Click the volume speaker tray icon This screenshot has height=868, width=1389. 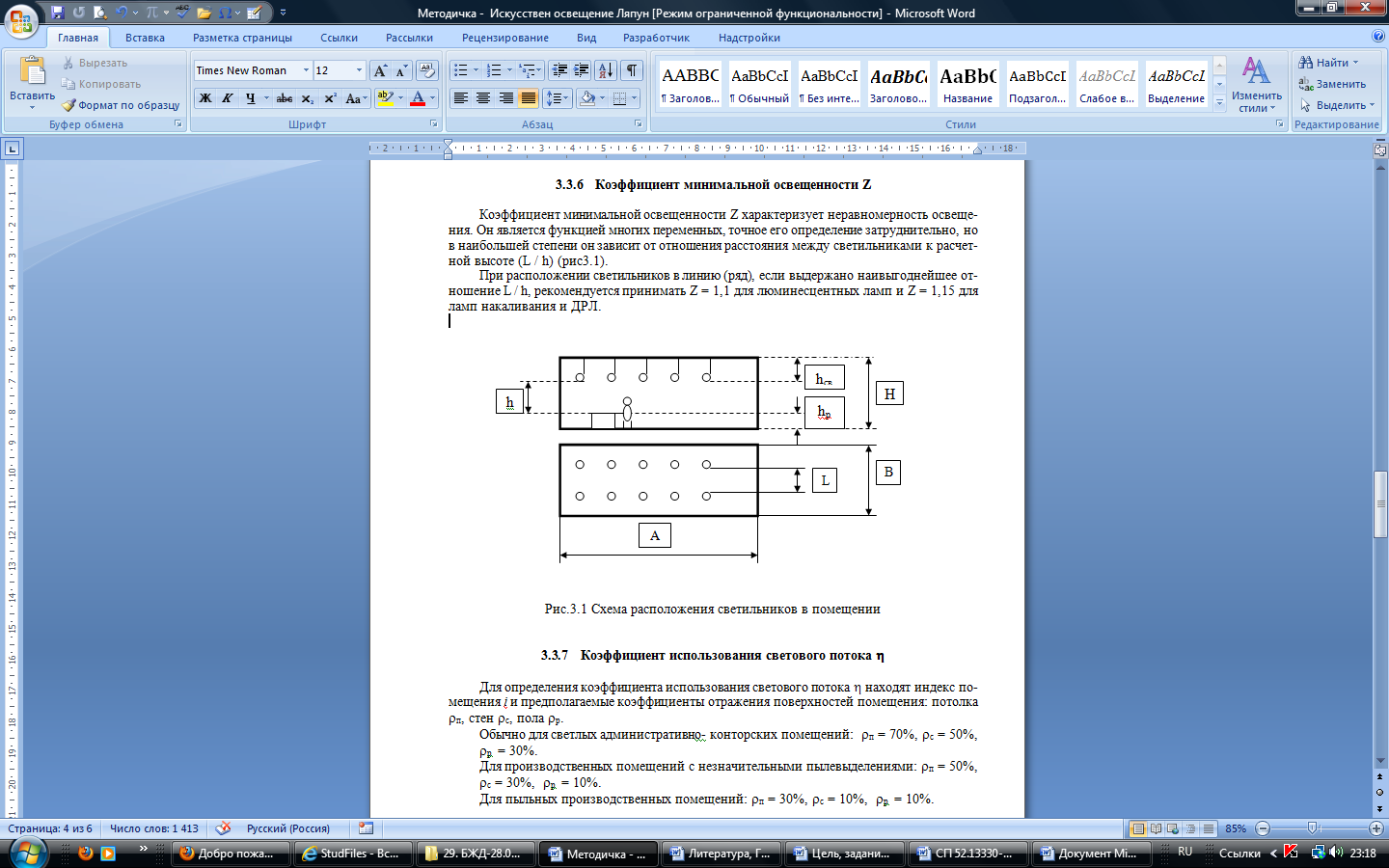pyautogui.click(x=1336, y=853)
